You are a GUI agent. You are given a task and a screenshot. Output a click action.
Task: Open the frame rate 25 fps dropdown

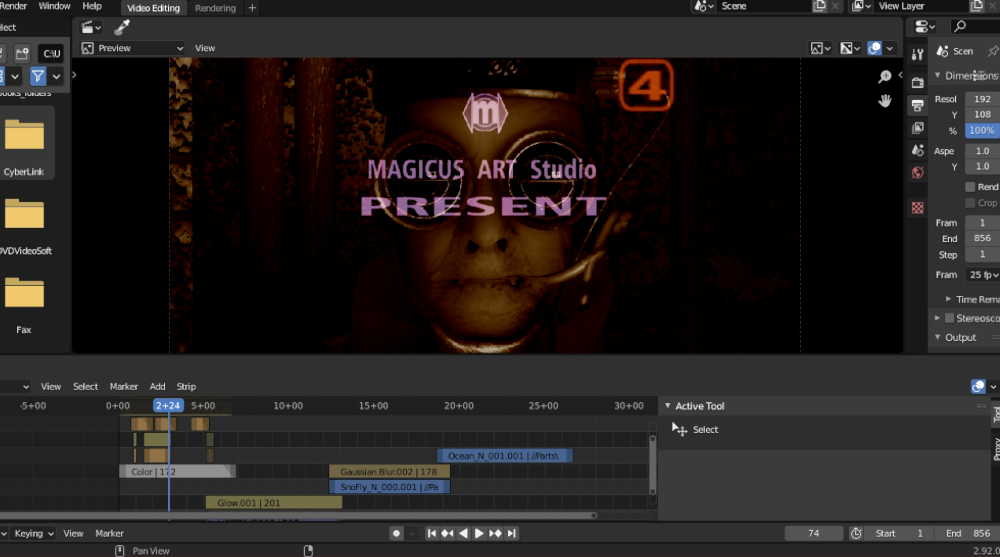[982, 275]
